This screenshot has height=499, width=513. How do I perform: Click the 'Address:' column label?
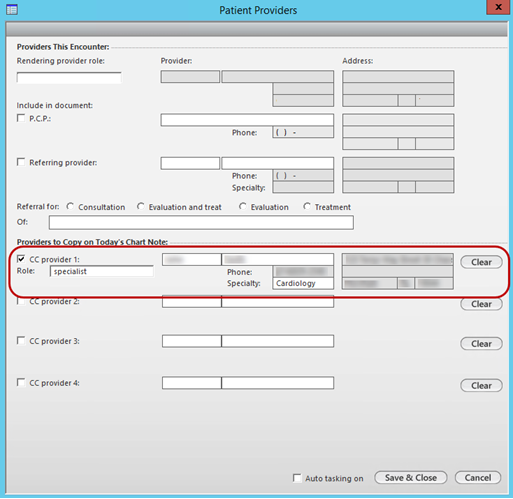click(x=358, y=61)
